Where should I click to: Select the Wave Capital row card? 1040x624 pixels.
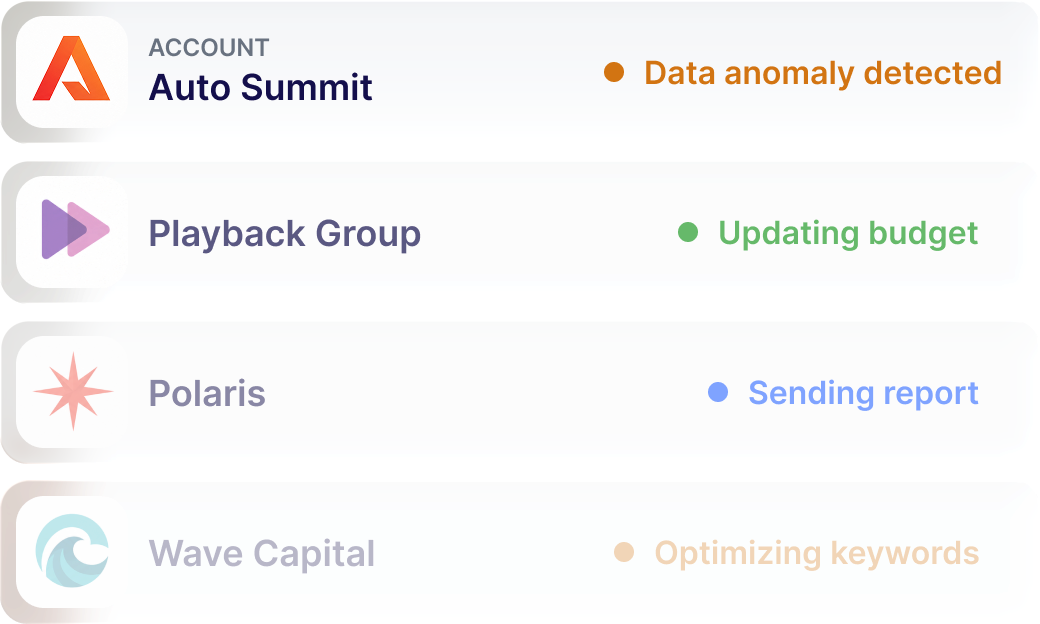(x=520, y=552)
